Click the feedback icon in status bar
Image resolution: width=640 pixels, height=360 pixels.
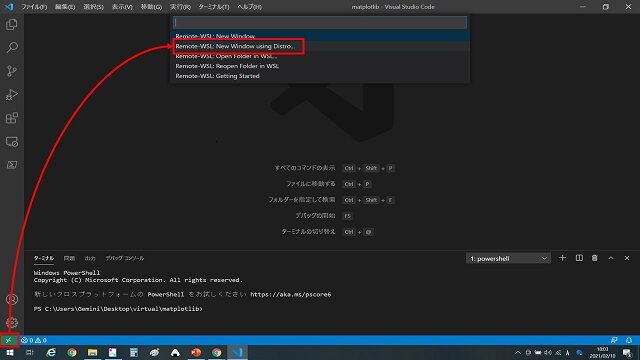point(614,340)
